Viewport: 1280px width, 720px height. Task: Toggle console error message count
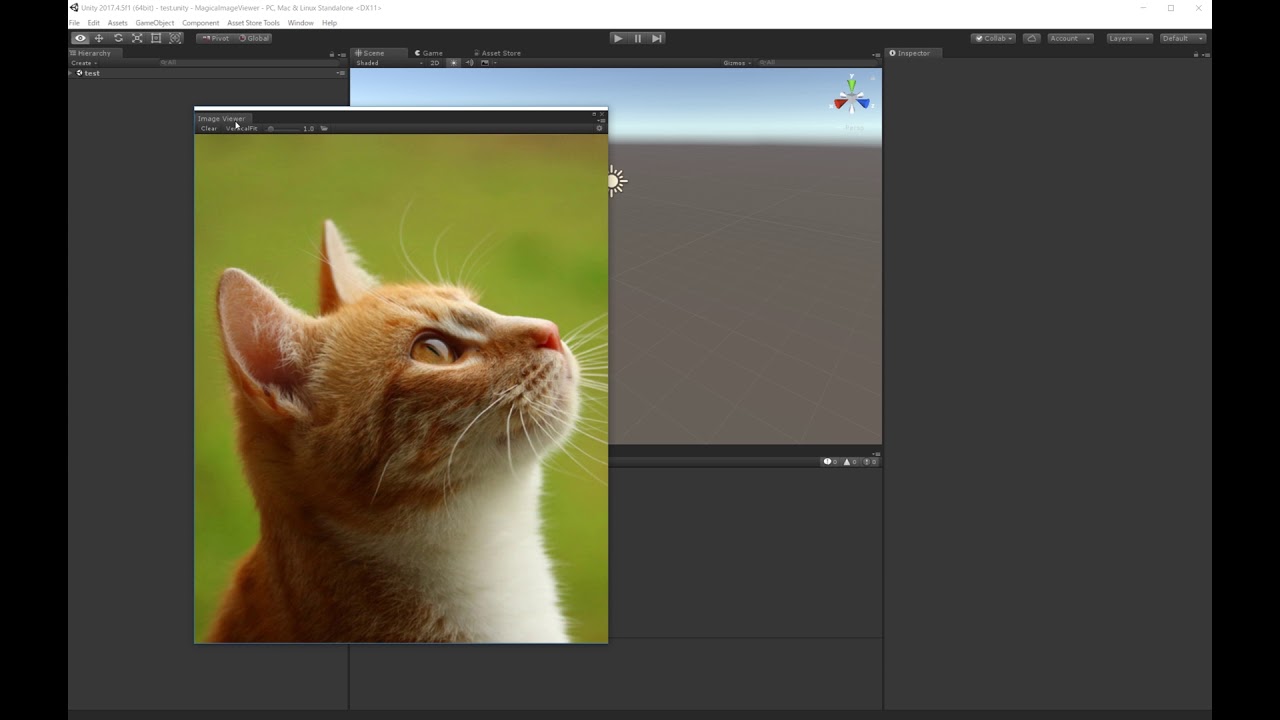pos(870,462)
